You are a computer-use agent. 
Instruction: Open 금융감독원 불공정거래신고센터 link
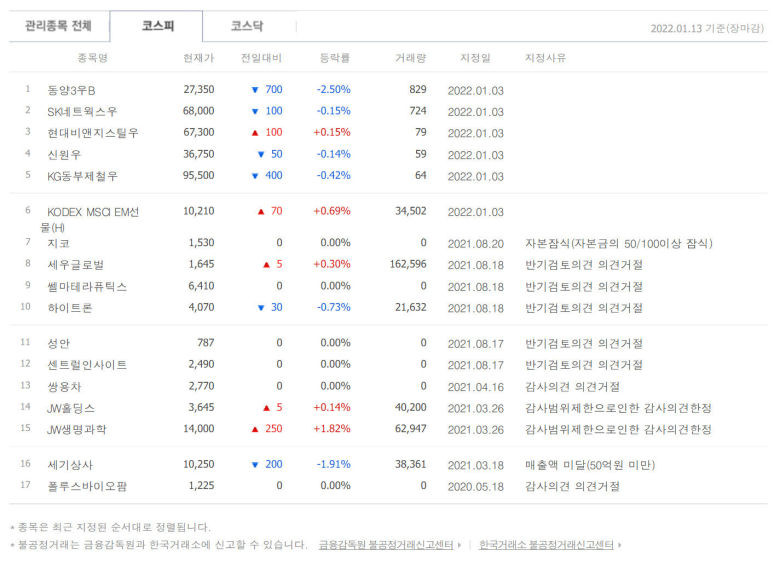[386, 545]
